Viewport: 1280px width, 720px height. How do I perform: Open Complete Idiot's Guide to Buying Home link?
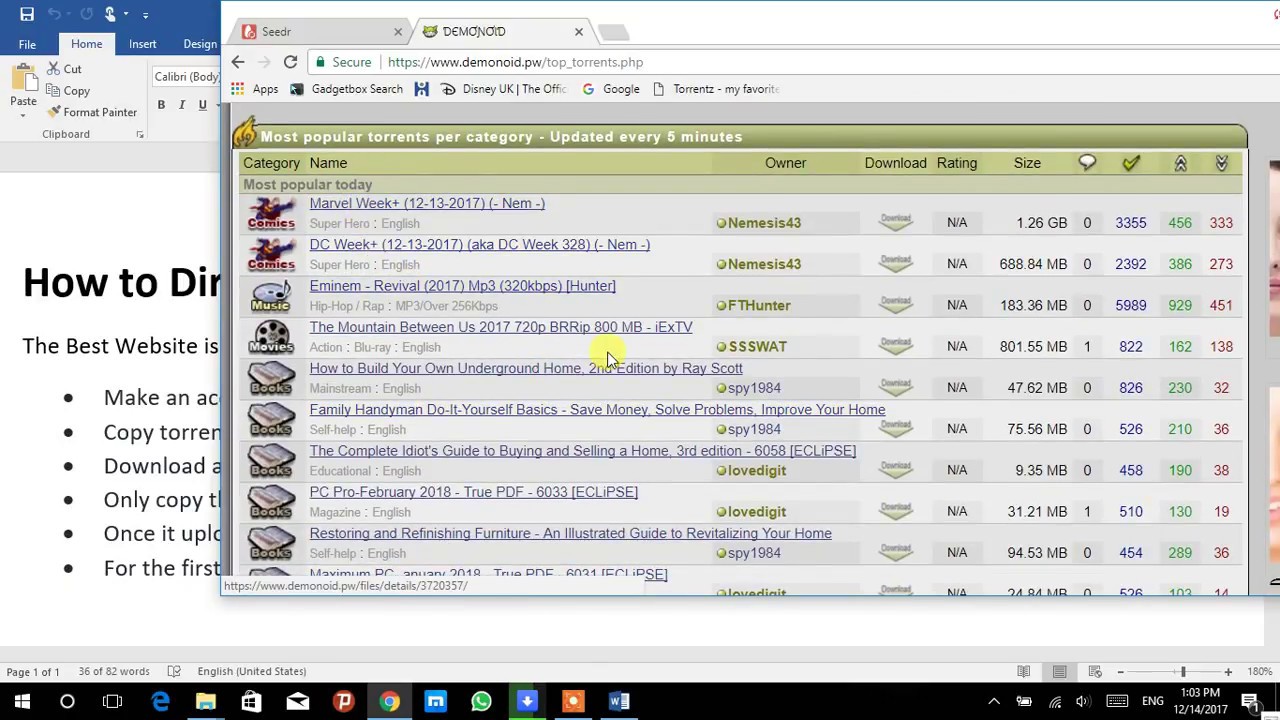click(582, 451)
